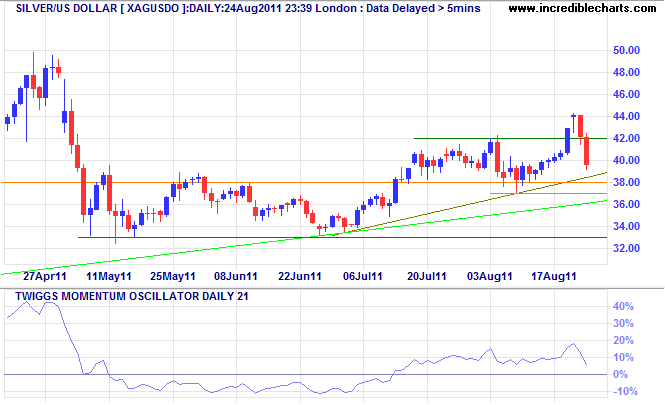The width and height of the screenshot is (665, 405).
Task: Click the 03Aug11 date label
Action: point(490,277)
